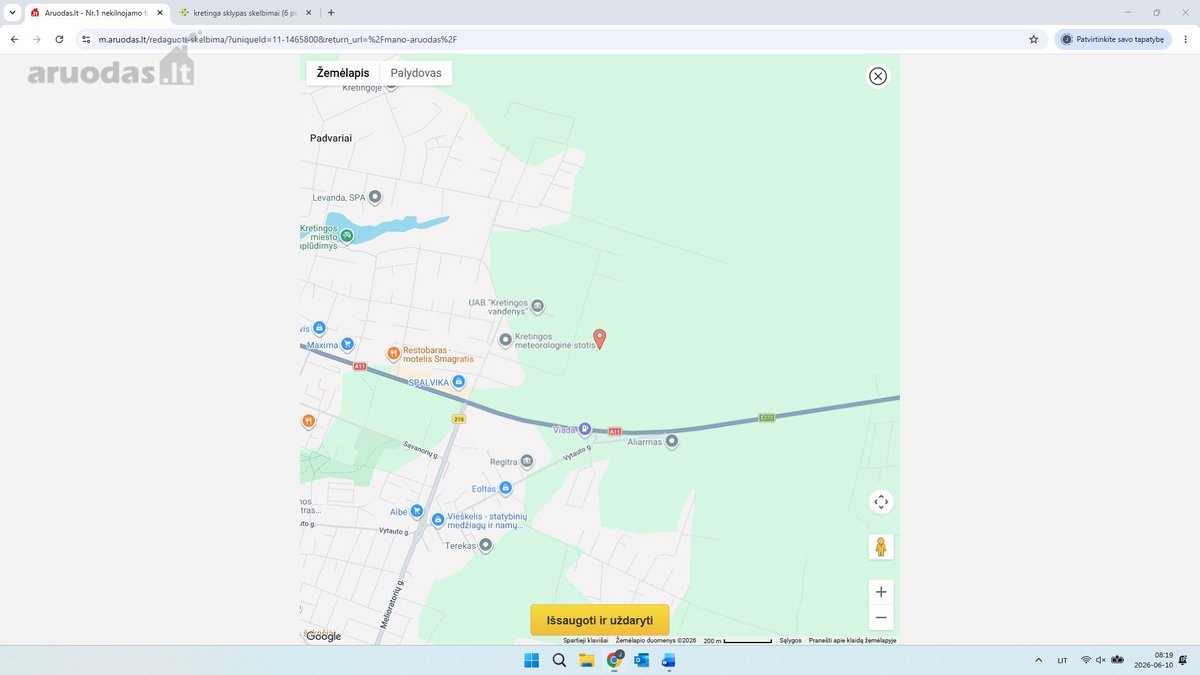Close the kretinga sklypas skelbimai tab
Screen dimensions: 1200x675
[x=308, y=12]
